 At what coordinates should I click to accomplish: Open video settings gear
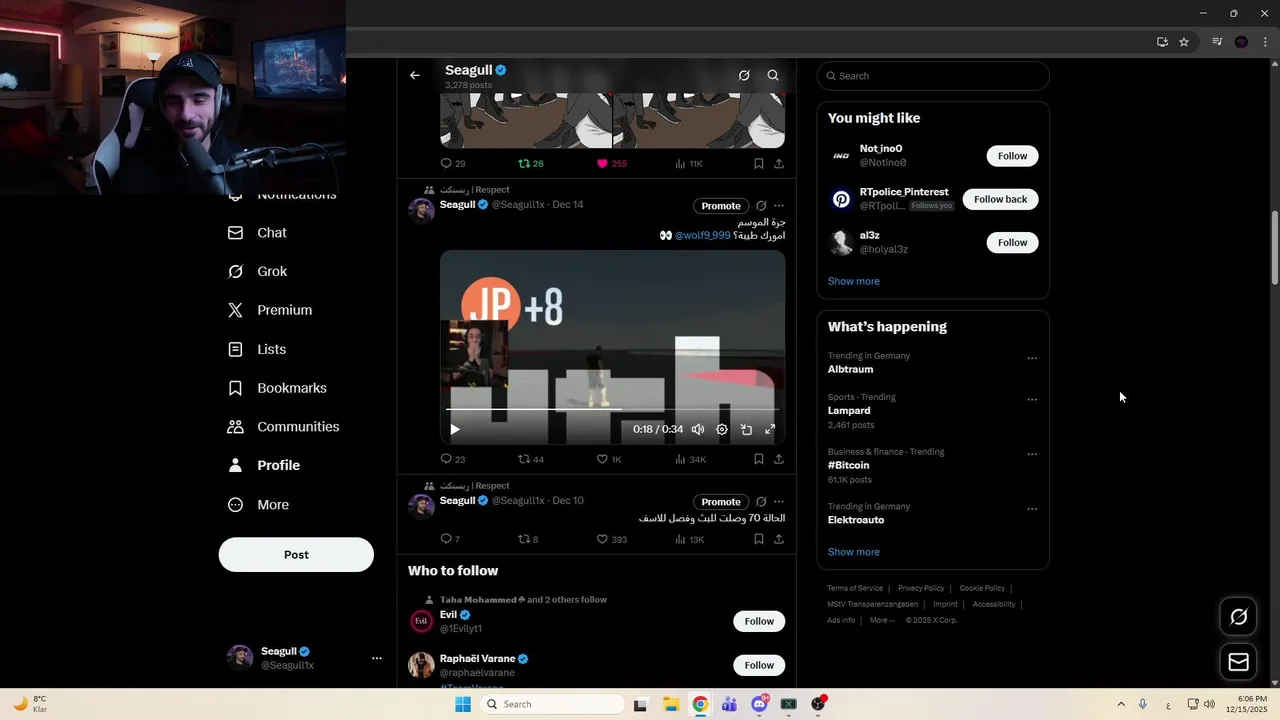click(722, 429)
